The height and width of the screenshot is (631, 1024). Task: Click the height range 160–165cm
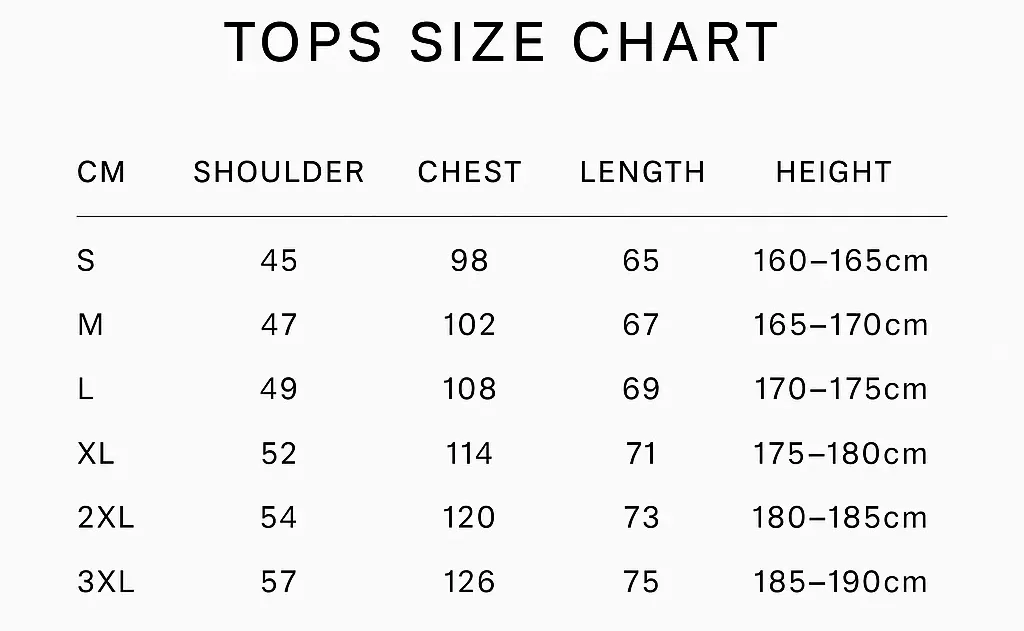[841, 261]
